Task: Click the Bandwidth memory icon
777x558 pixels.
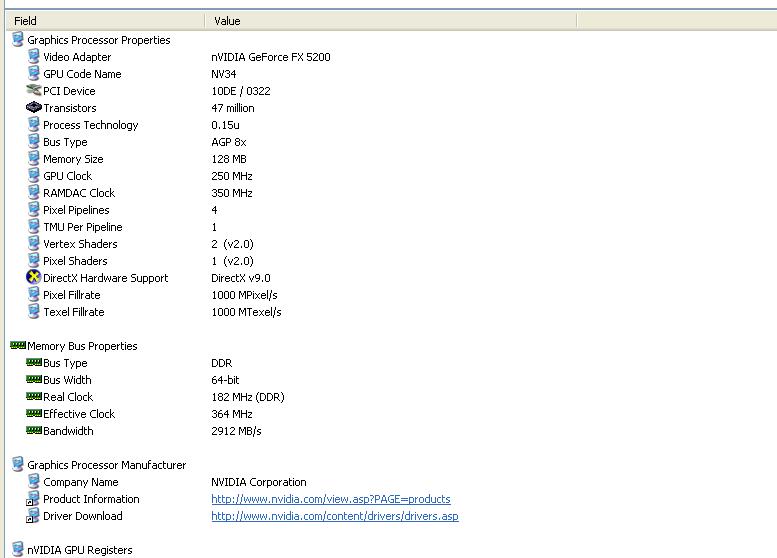Action: pyautogui.click(x=34, y=431)
